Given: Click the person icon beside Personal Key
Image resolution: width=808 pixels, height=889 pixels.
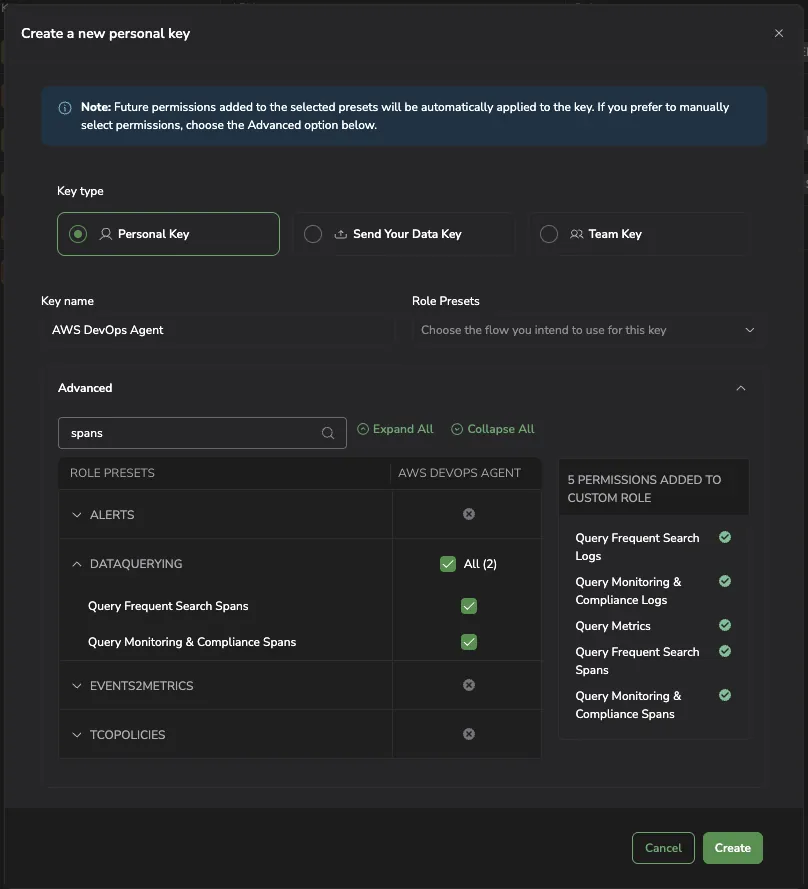Looking at the screenshot, I should [x=105, y=234].
